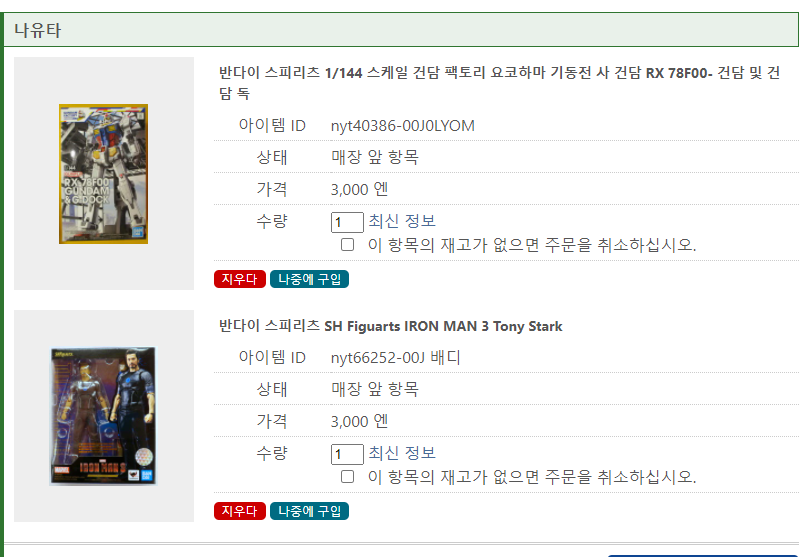803x557 pixels.
Task: Open the Gundam RX 78F00 product thumbnail
Action: tap(103, 174)
